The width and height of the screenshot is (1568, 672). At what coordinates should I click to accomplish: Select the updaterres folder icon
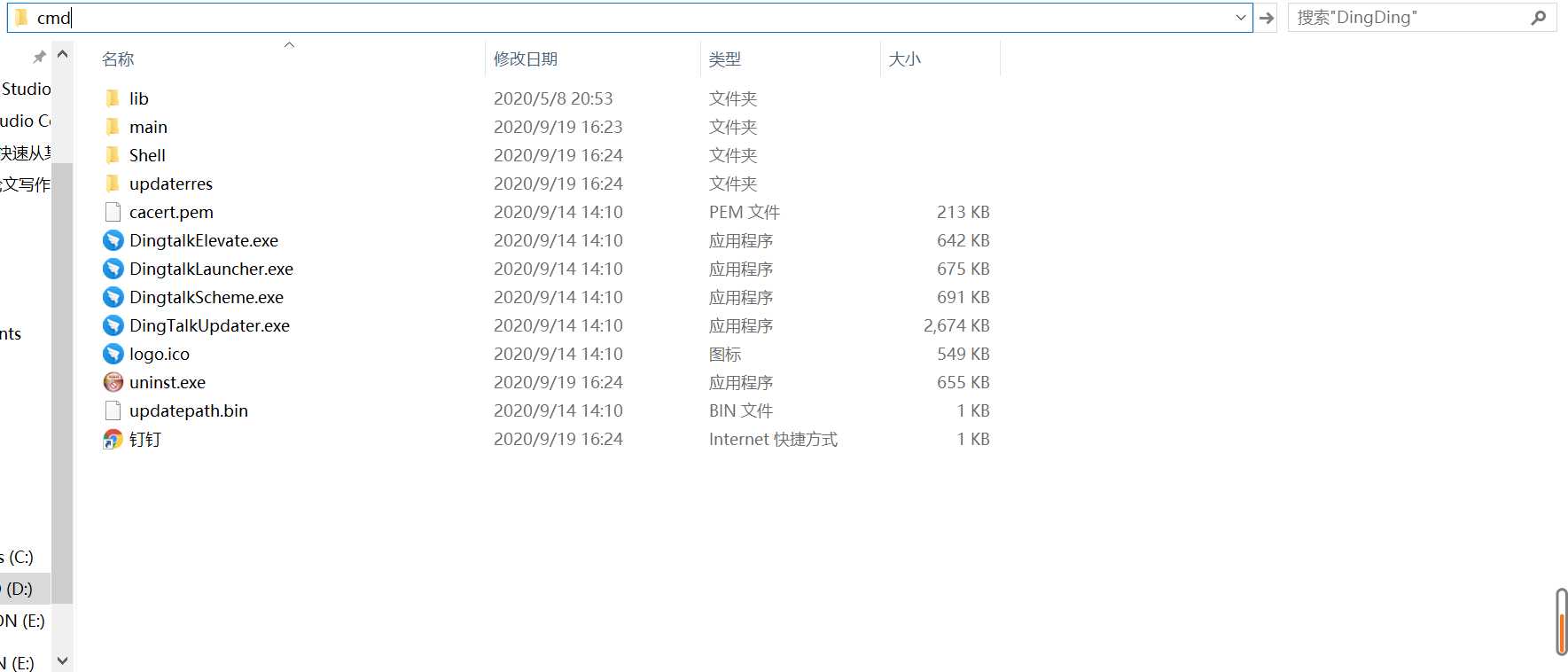[113, 184]
